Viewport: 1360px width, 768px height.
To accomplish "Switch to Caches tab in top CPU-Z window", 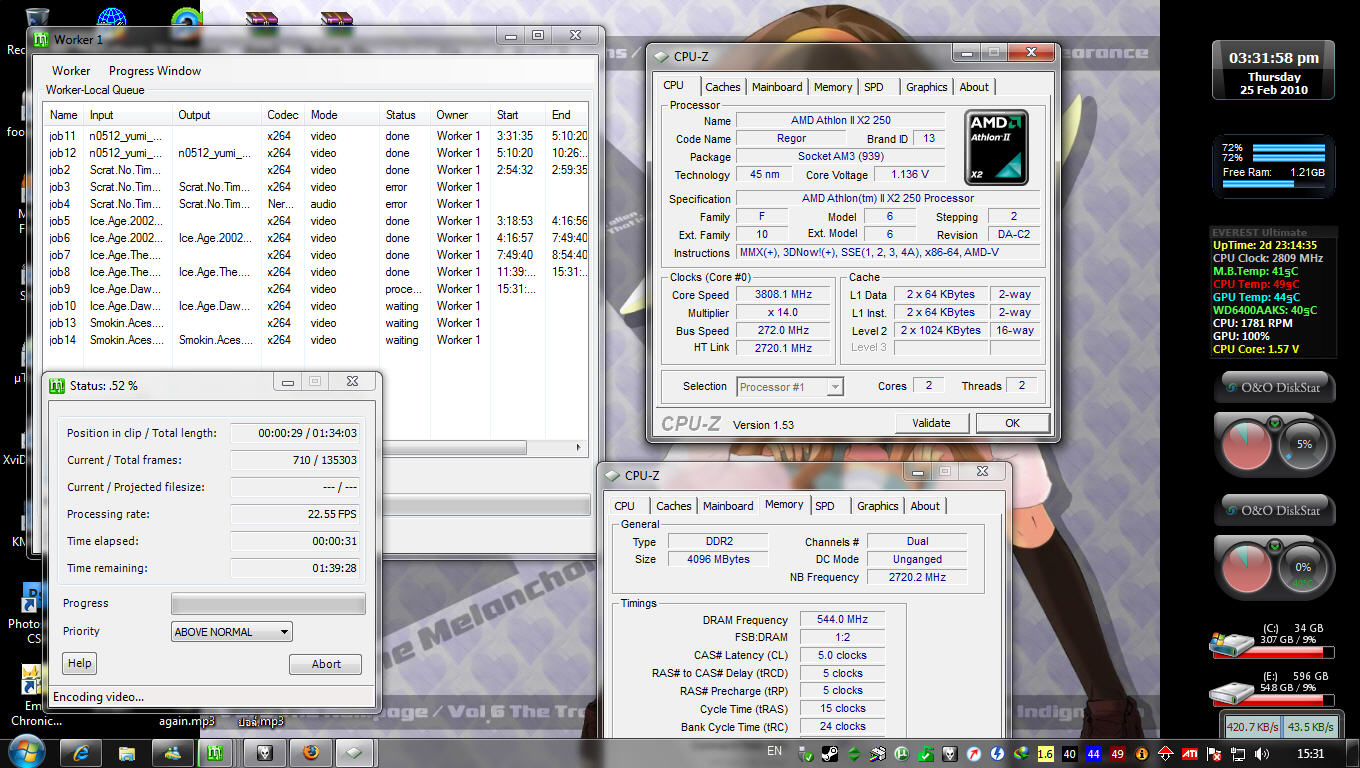I will [722, 87].
